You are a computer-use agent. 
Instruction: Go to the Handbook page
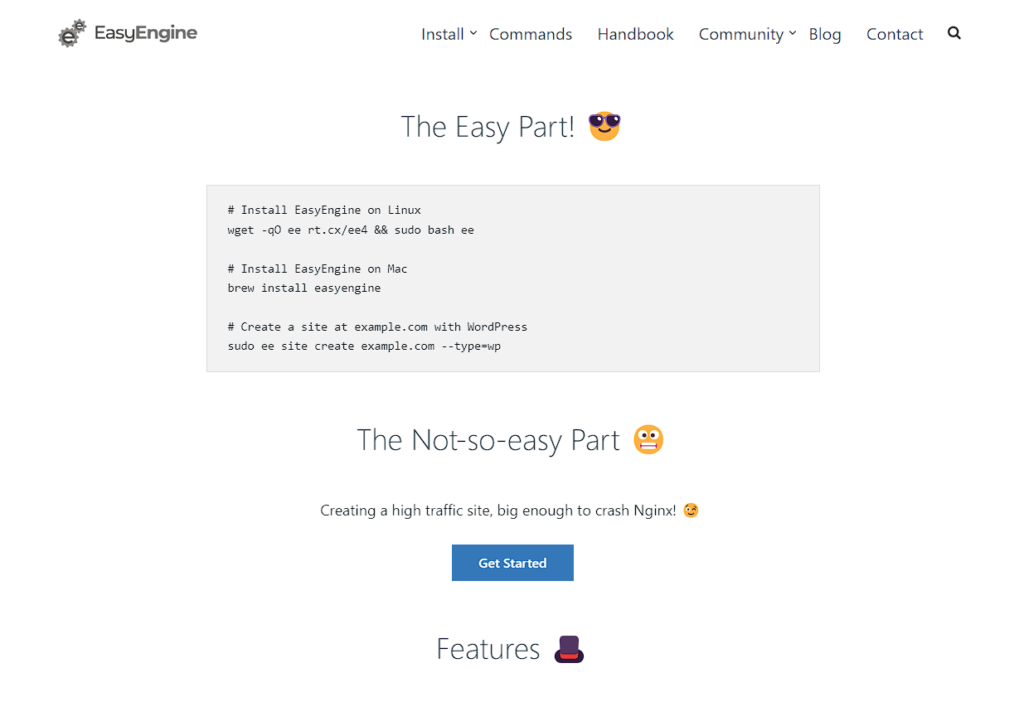pos(635,34)
